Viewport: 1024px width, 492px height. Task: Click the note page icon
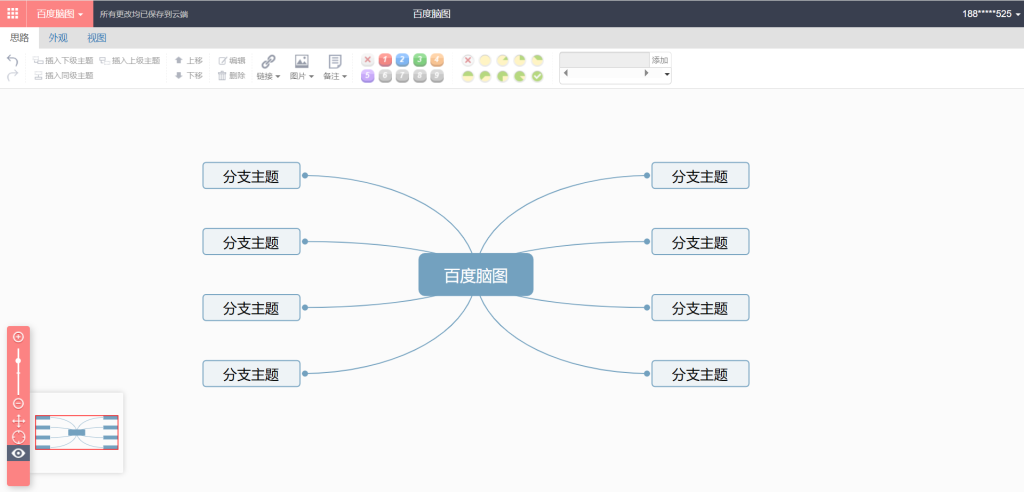(335, 61)
